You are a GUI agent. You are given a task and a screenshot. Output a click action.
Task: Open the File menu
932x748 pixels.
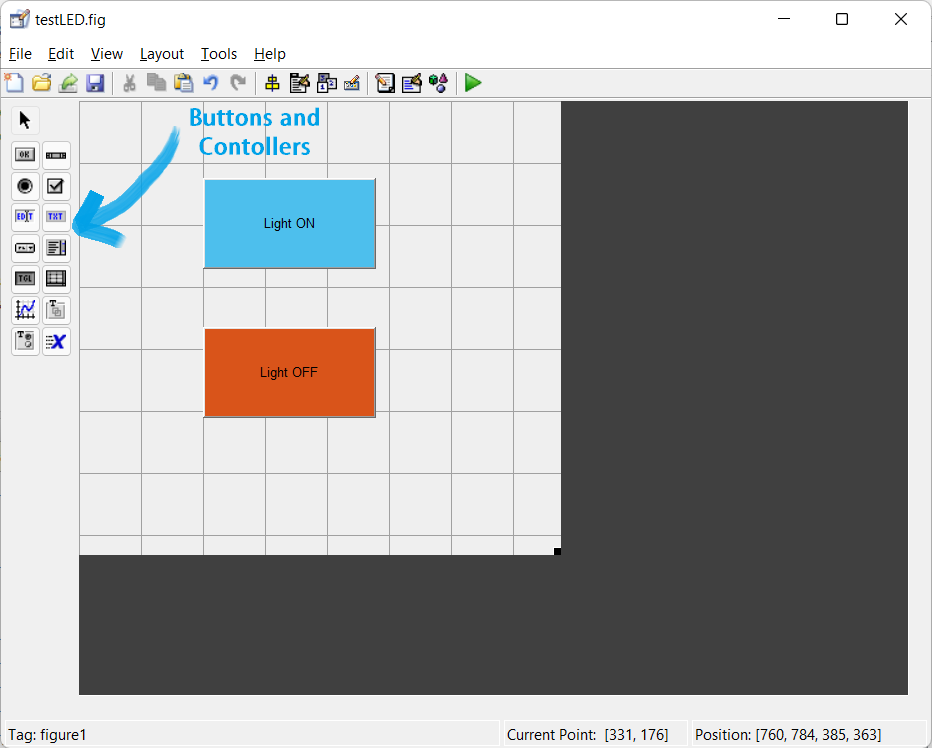coord(20,54)
